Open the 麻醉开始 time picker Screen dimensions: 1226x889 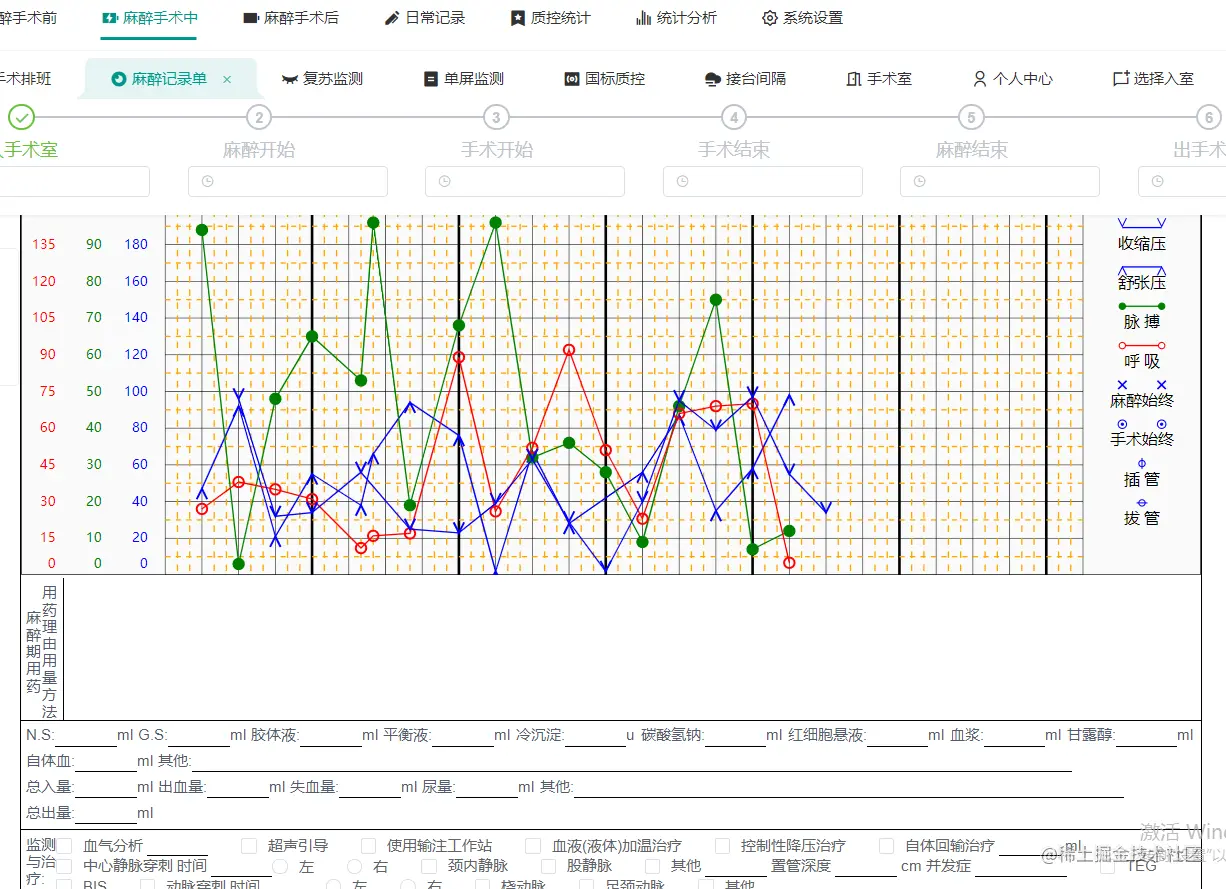coord(287,181)
